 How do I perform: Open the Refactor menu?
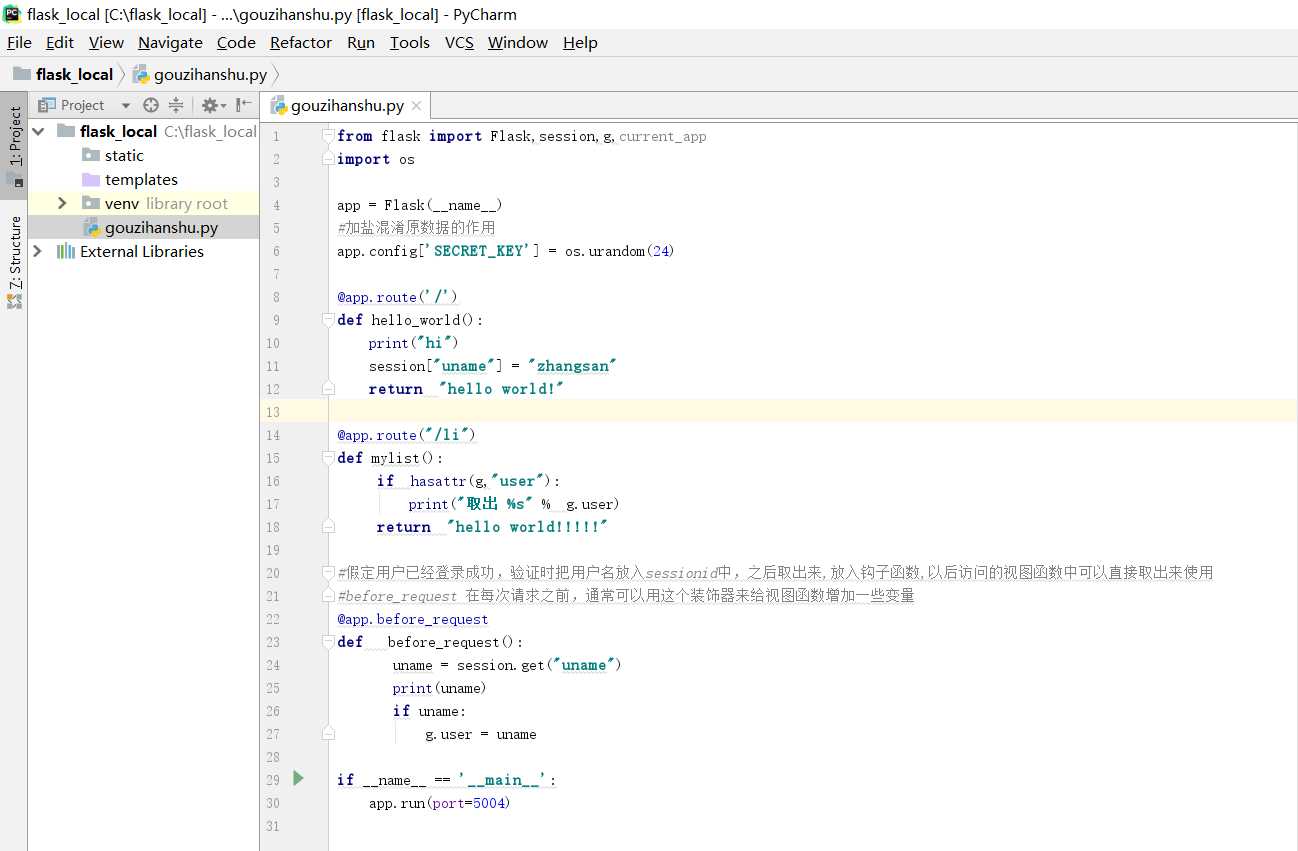pos(301,42)
